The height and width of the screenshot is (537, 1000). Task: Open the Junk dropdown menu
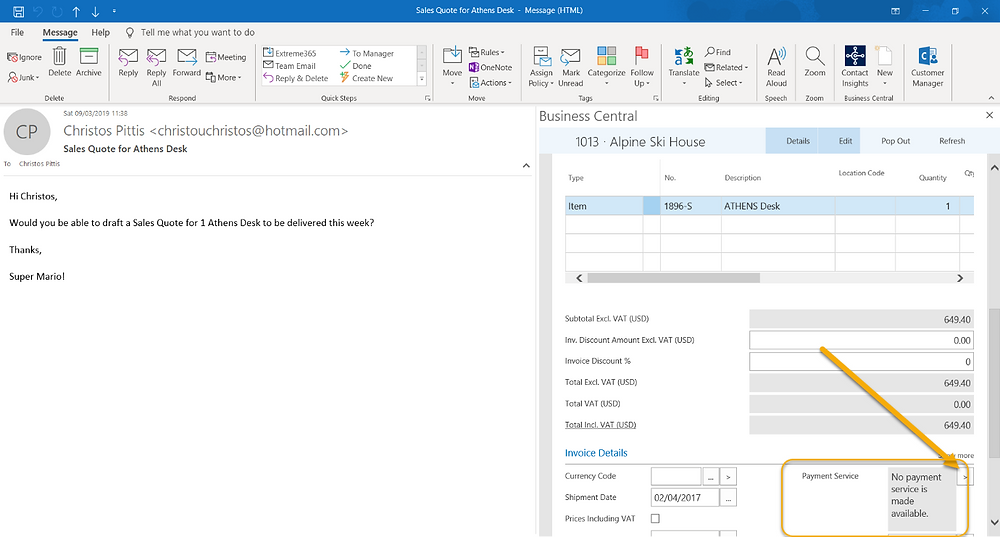(x=24, y=77)
